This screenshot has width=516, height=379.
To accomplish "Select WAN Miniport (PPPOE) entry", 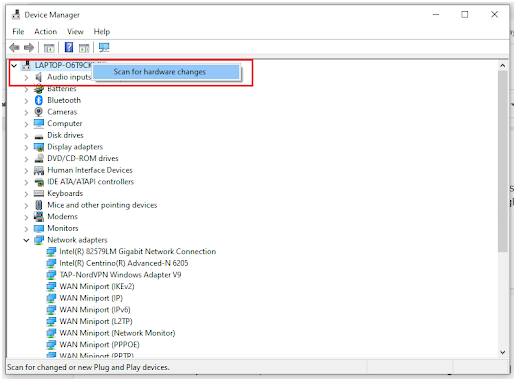I will click(x=99, y=344).
